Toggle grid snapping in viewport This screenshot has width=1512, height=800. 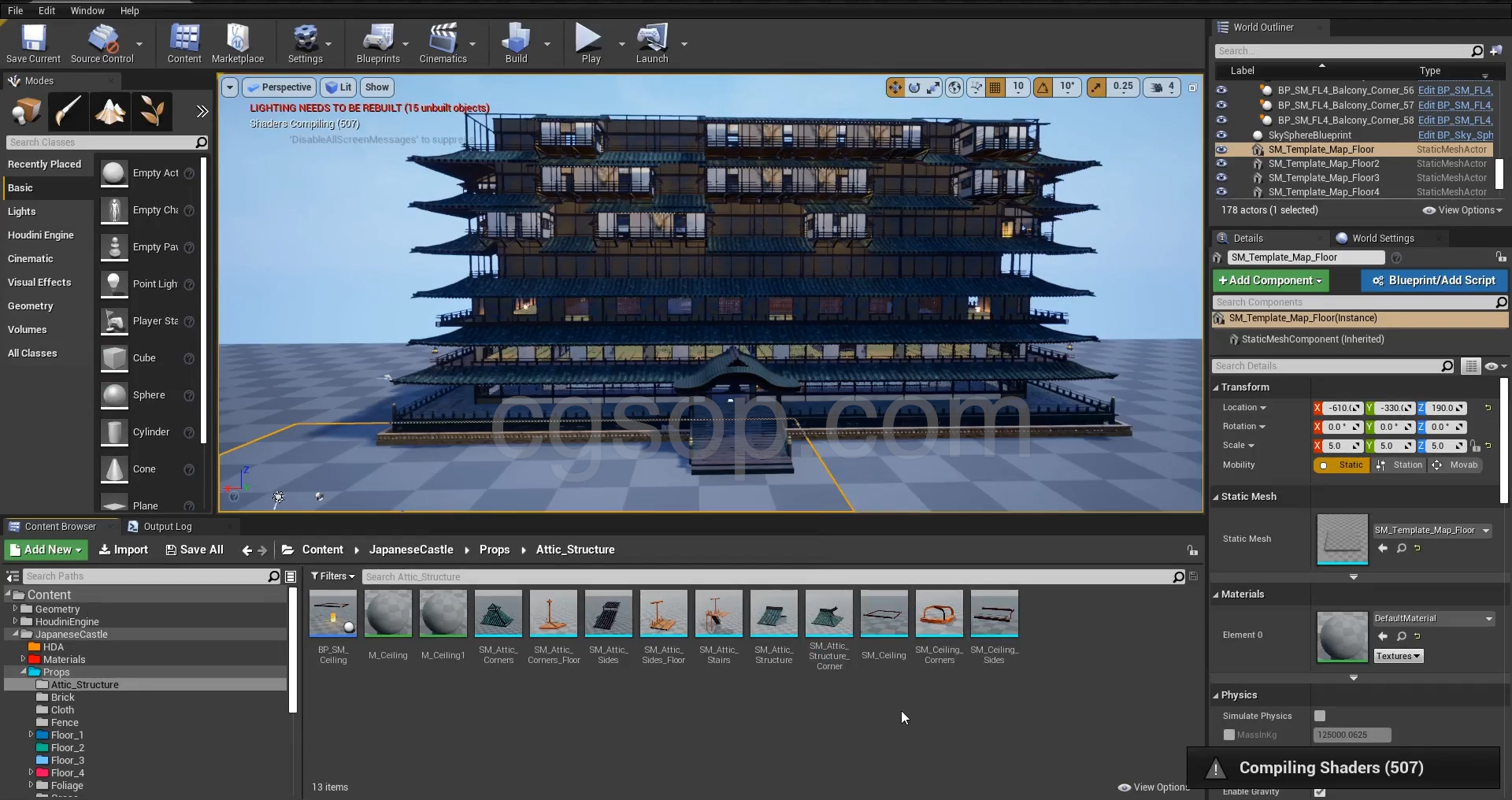995,87
